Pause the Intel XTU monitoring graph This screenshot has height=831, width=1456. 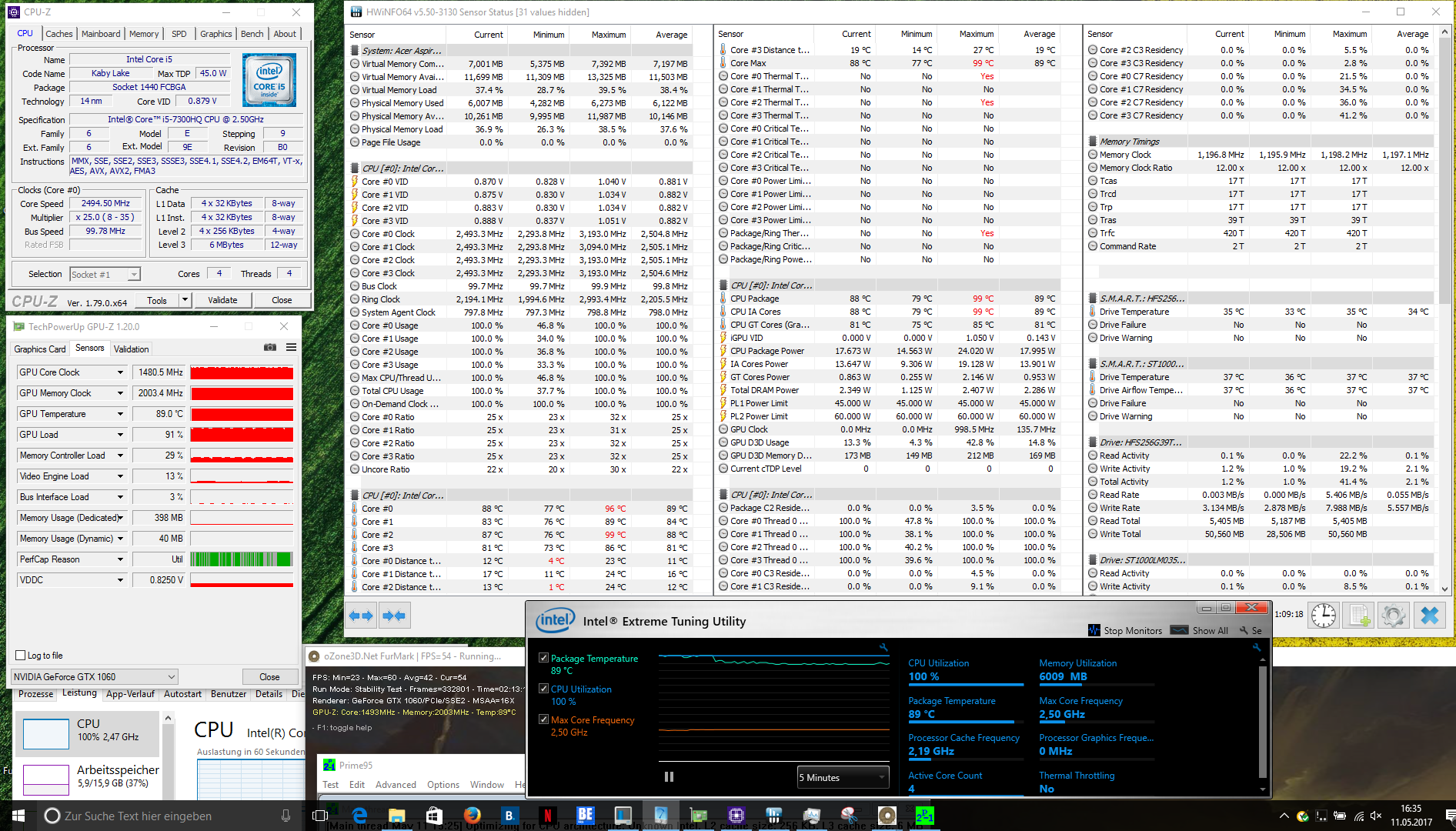669,777
